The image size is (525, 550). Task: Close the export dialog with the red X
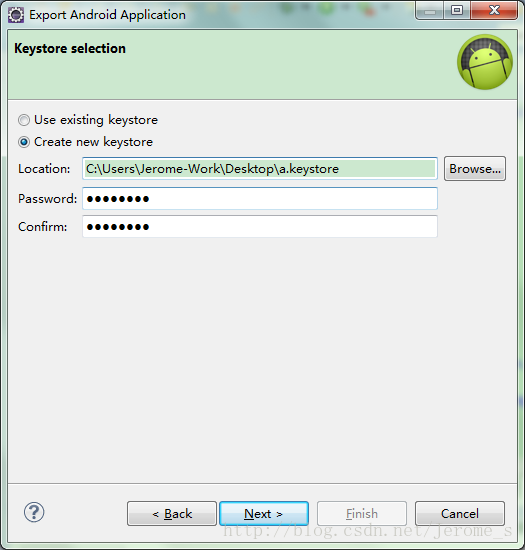(494, 11)
